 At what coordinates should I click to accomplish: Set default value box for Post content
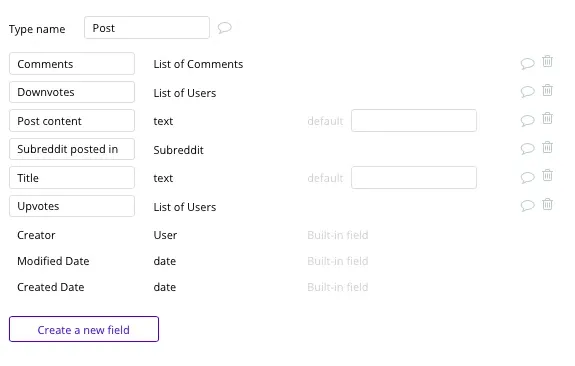(x=414, y=120)
